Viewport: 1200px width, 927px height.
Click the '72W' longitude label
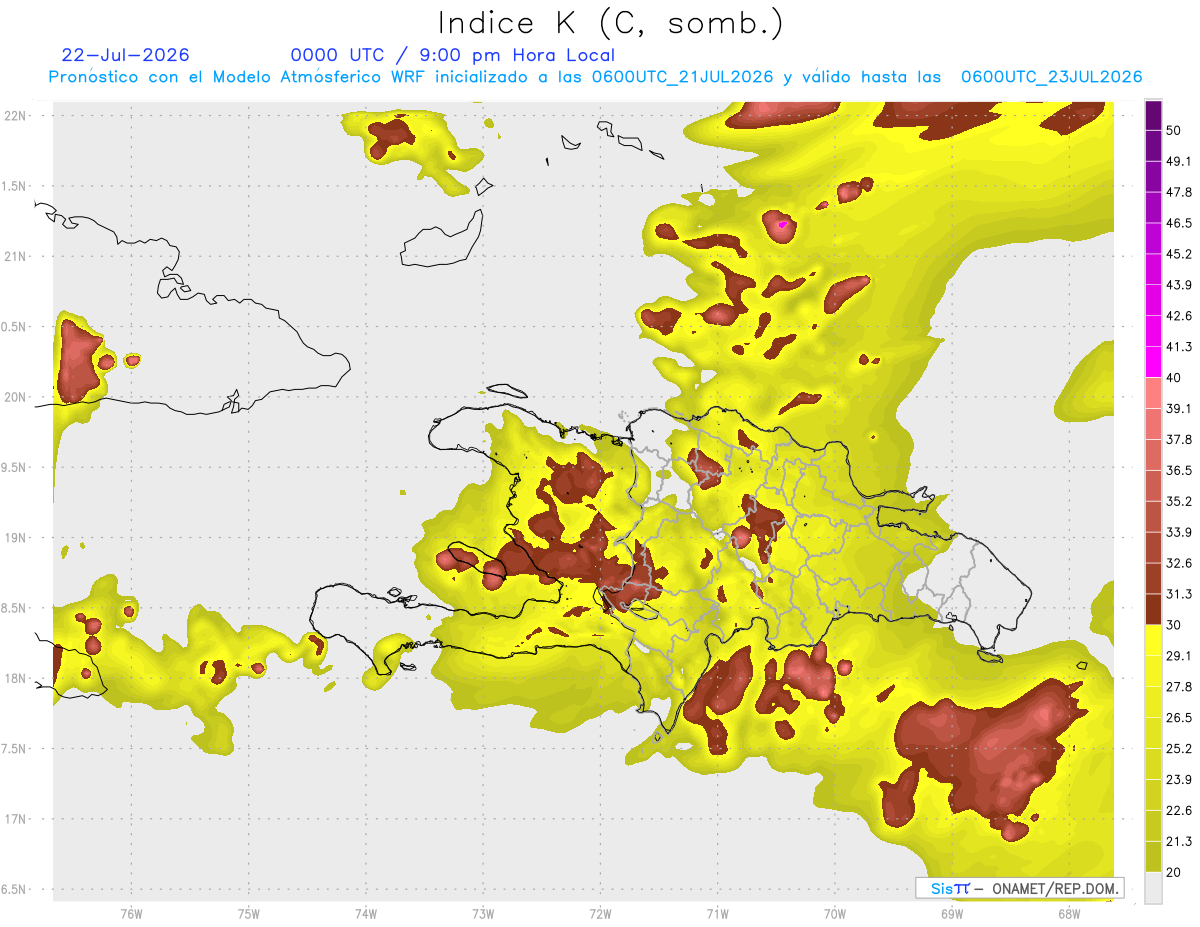(600, 912)
